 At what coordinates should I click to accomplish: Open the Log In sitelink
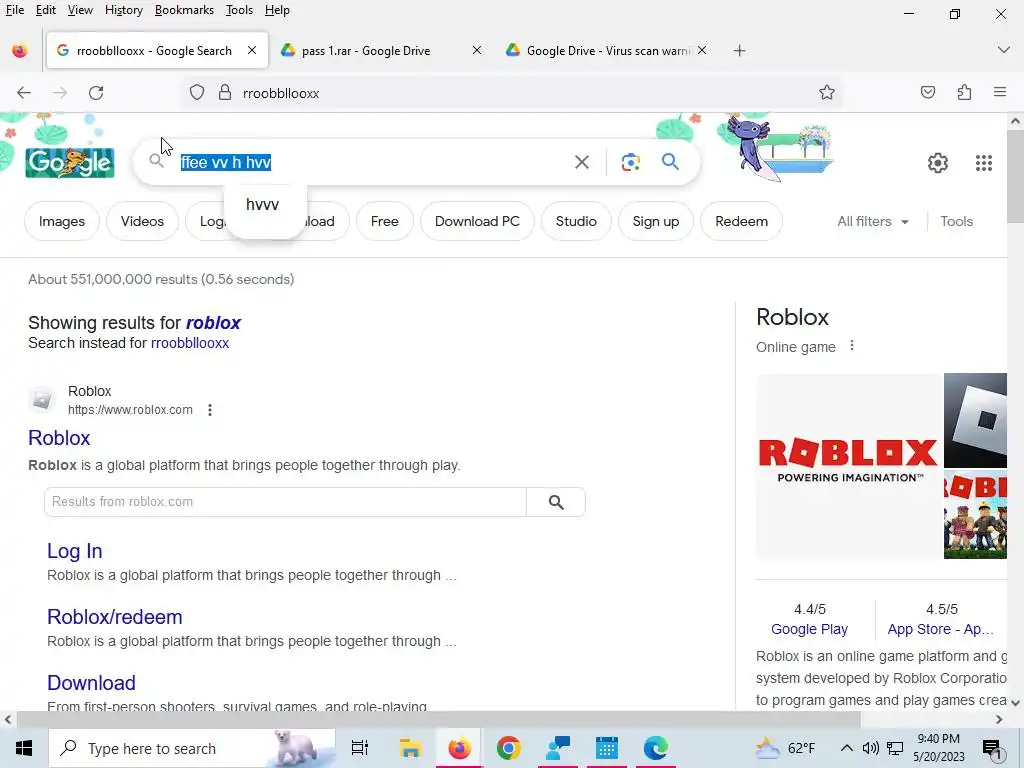click(74, 551)
